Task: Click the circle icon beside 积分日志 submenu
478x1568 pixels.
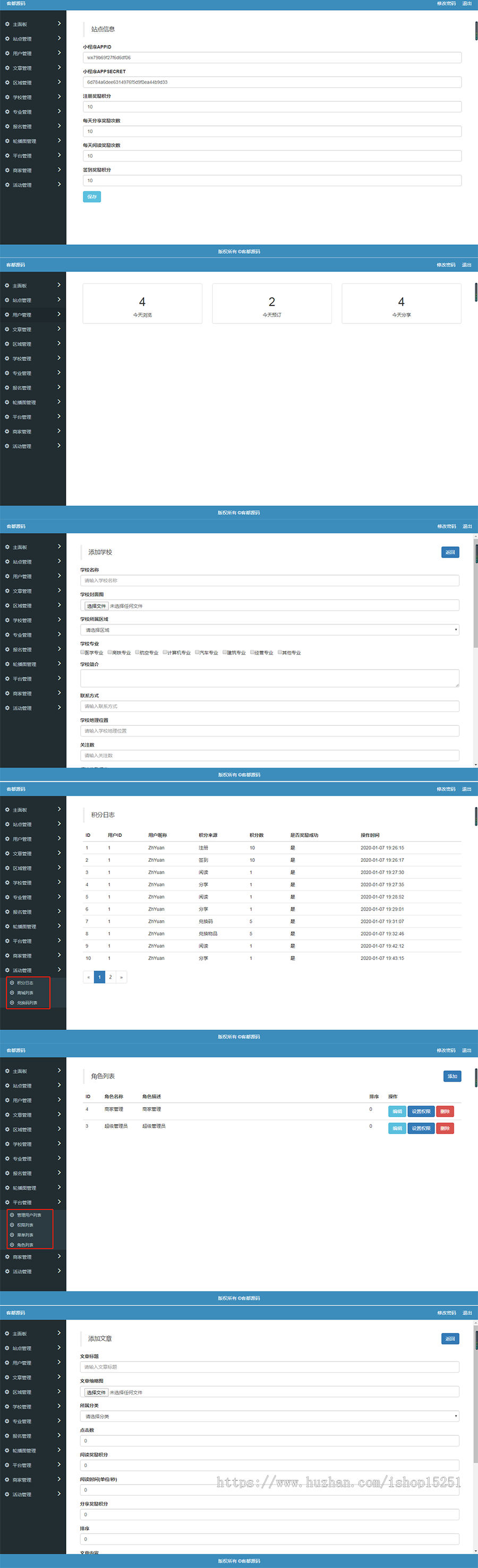Action: click(12, 983)
